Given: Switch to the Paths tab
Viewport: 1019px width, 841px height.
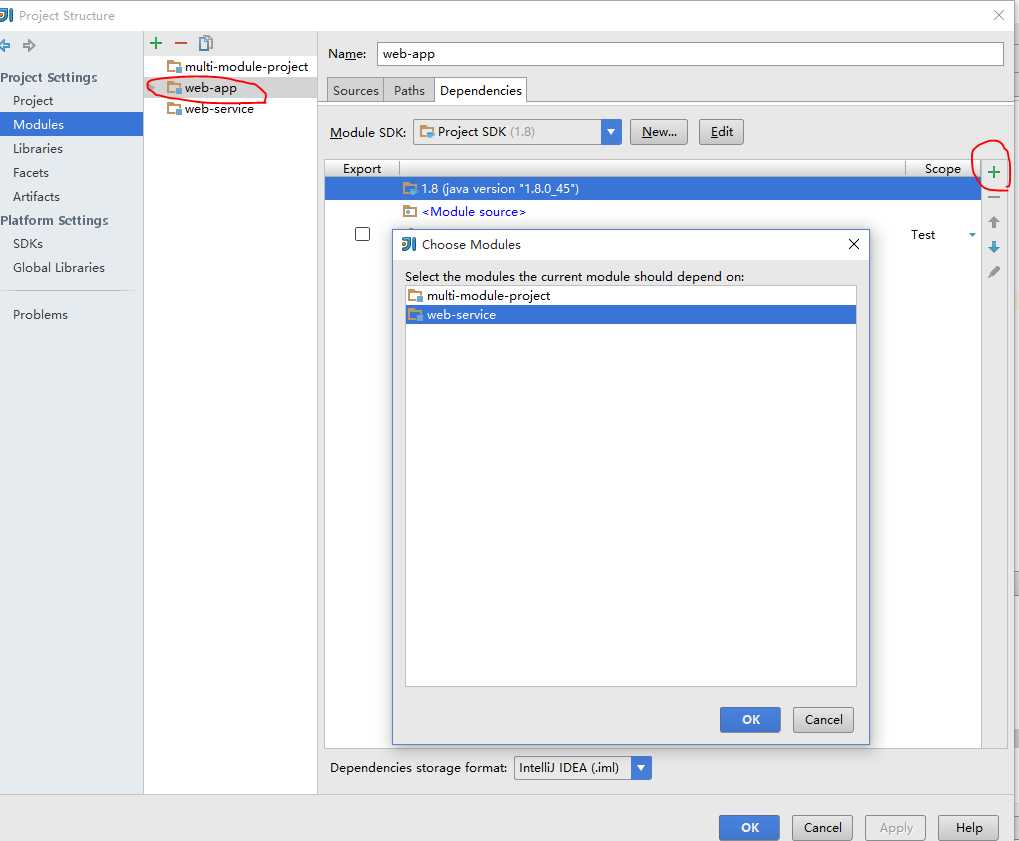Looking at the screenshot, I should 409,90.
